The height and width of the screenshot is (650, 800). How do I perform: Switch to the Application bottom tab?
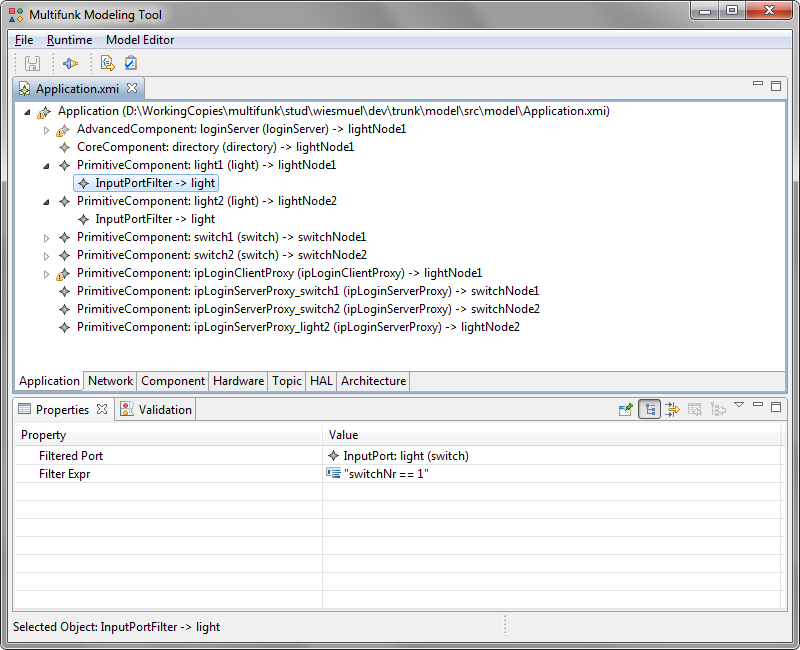[49, 381]
